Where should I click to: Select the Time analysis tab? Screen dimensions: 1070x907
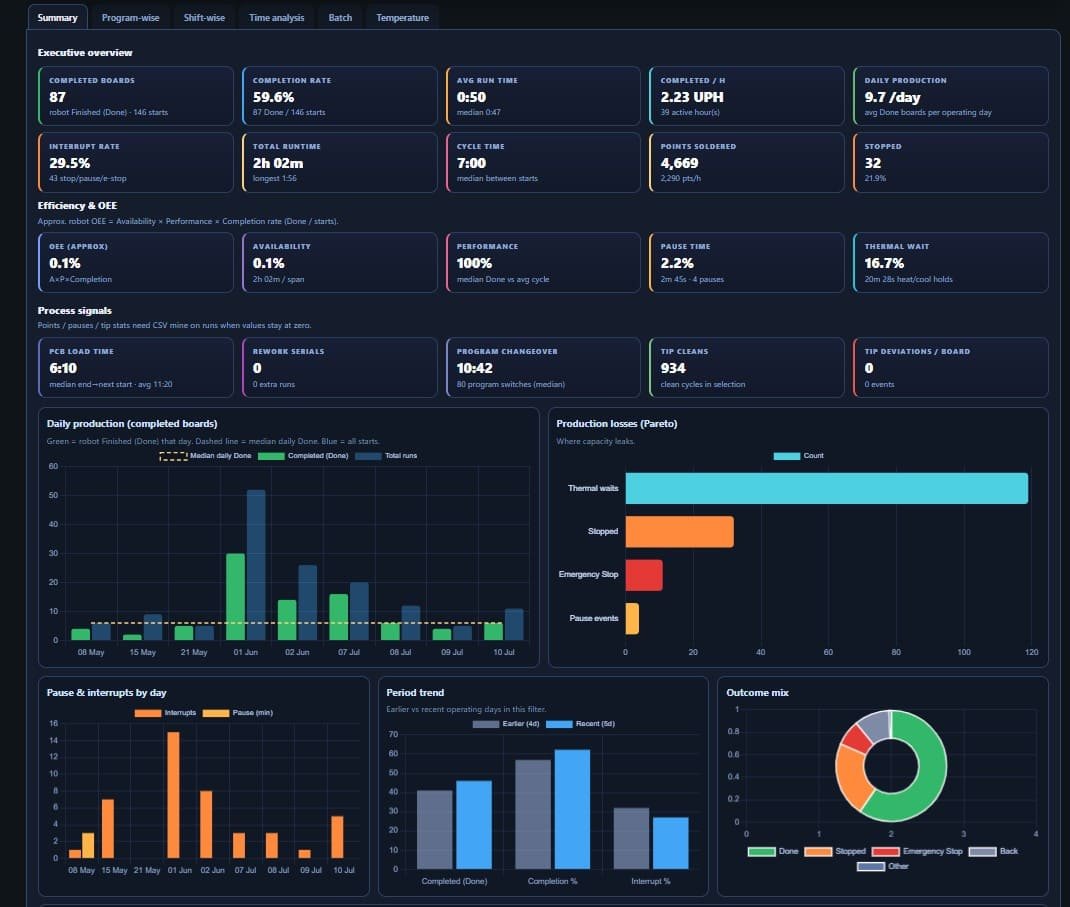tap(276, 18)
